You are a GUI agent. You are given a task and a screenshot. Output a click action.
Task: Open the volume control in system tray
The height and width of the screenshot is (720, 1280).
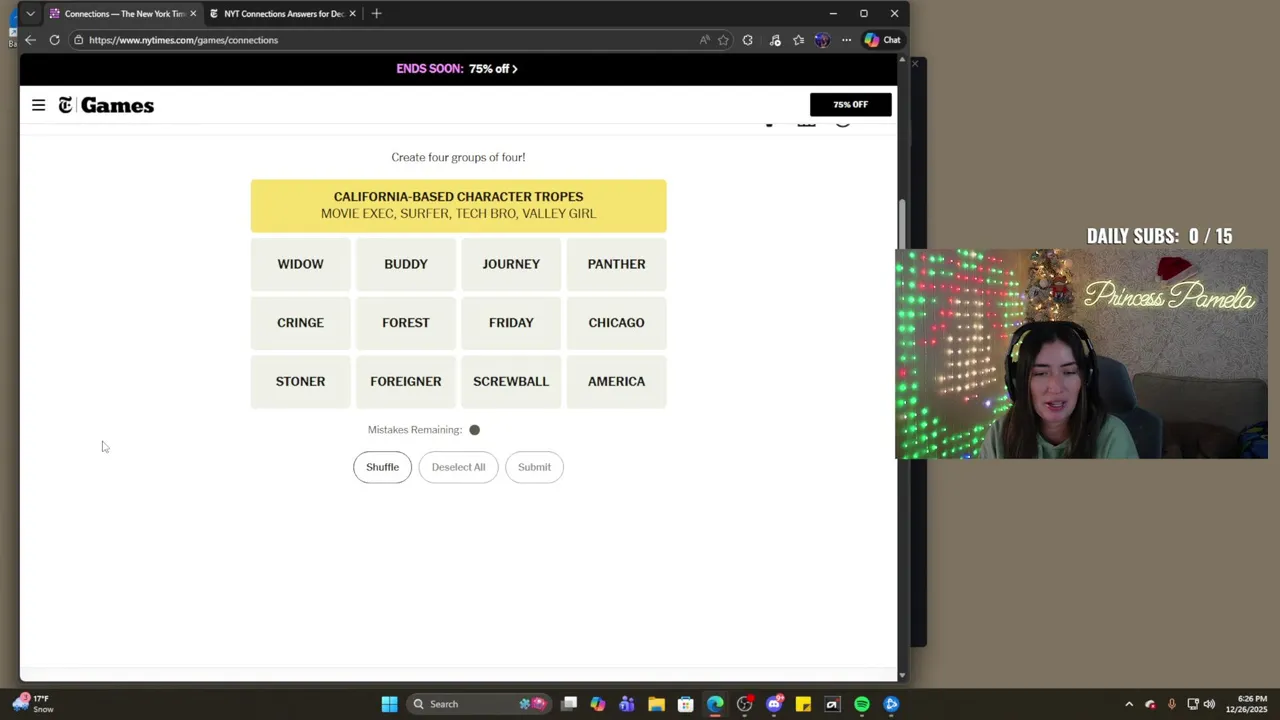pyautogui.click(x=1209, y=704)
